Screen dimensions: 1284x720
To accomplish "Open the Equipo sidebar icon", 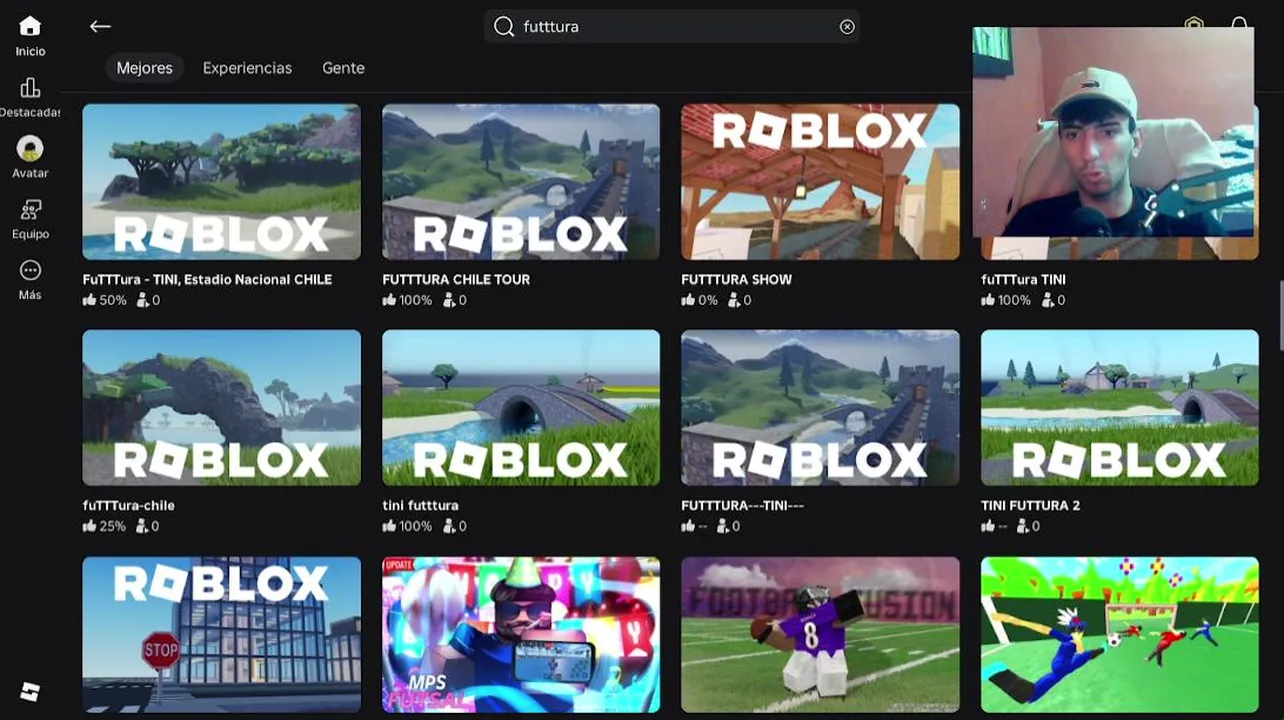I will pyautogui.click(x=30, y=210).
